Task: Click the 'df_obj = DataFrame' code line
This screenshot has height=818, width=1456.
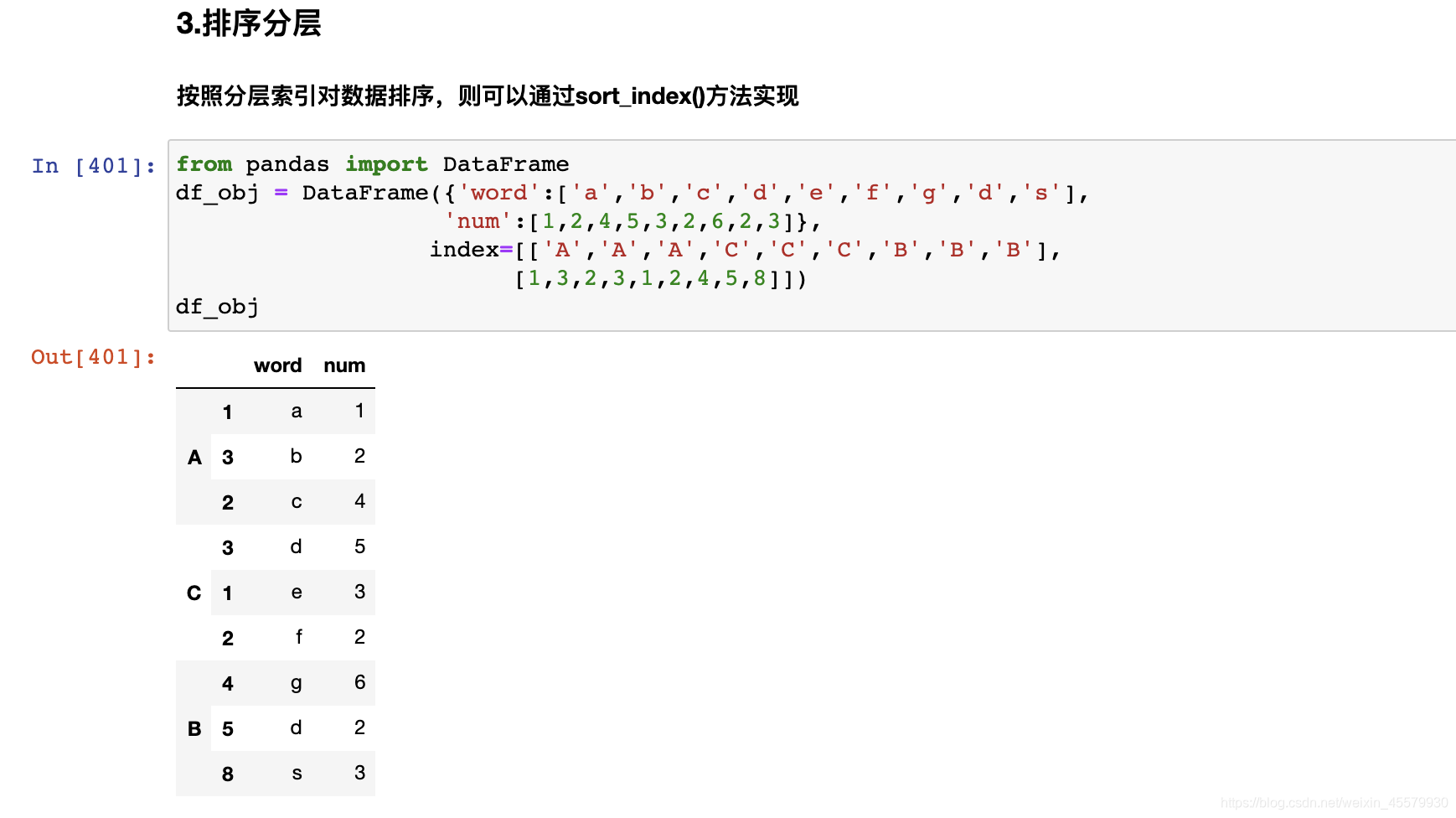Action: tap(632, 193)
